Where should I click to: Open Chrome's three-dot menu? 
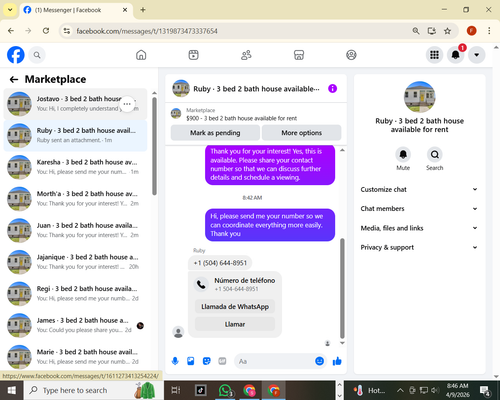point(489,31)
